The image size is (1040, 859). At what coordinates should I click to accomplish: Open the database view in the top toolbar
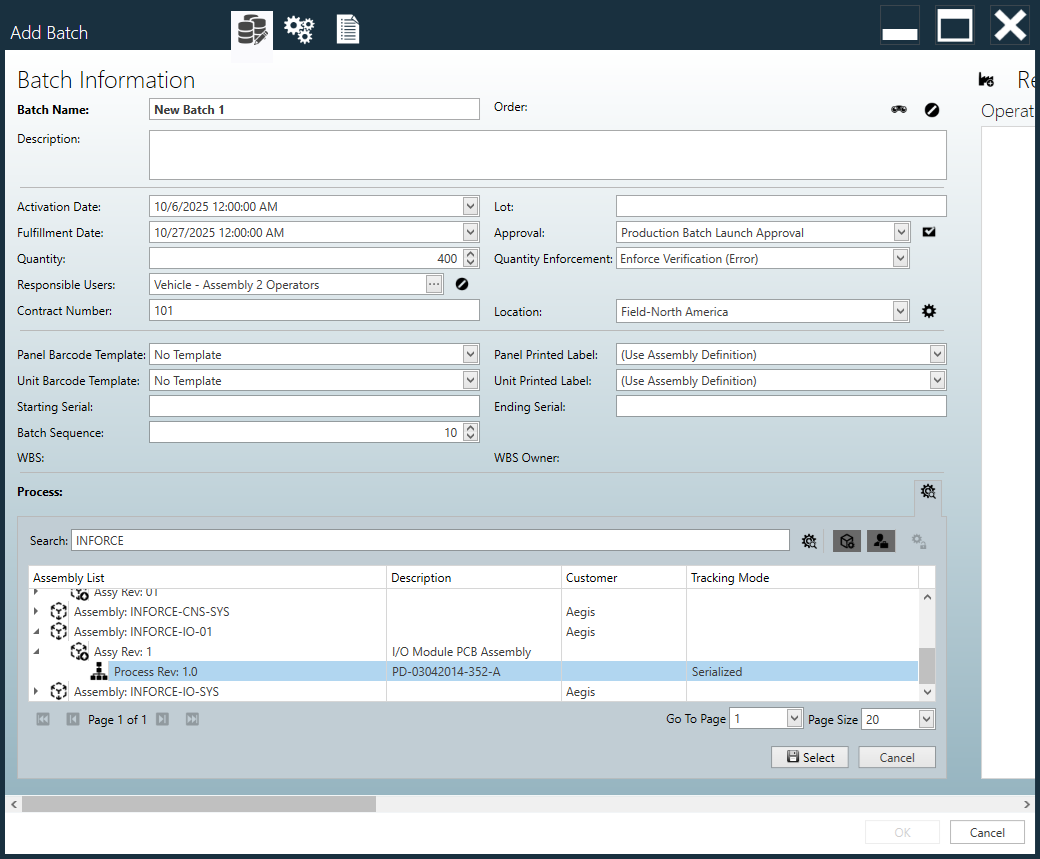251,29
